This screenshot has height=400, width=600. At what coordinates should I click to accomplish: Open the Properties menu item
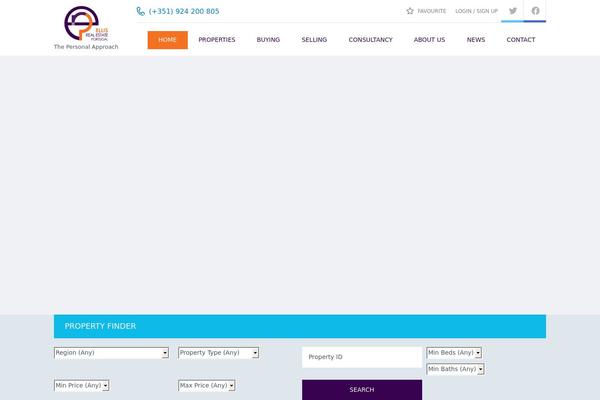[217, 40]
